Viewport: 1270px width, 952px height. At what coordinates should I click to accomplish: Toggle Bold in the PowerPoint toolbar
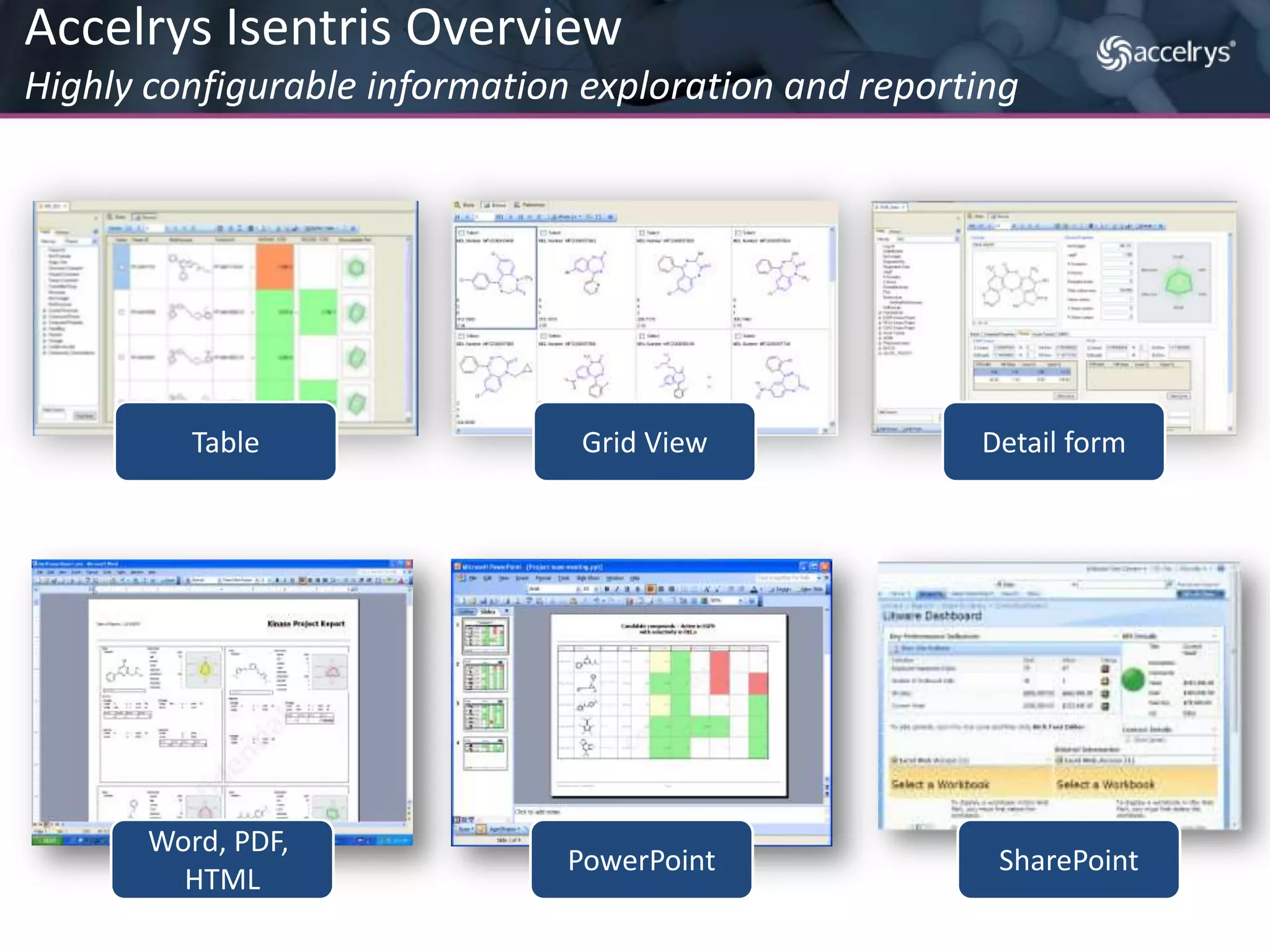[x=606, y=589]
